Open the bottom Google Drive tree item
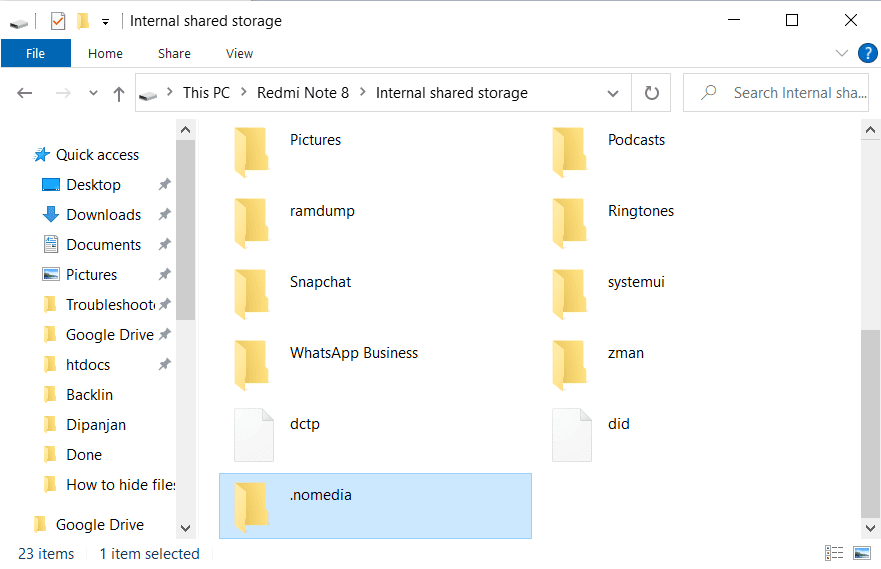Screen dimensions: 881x569 (x=99, y=525)
